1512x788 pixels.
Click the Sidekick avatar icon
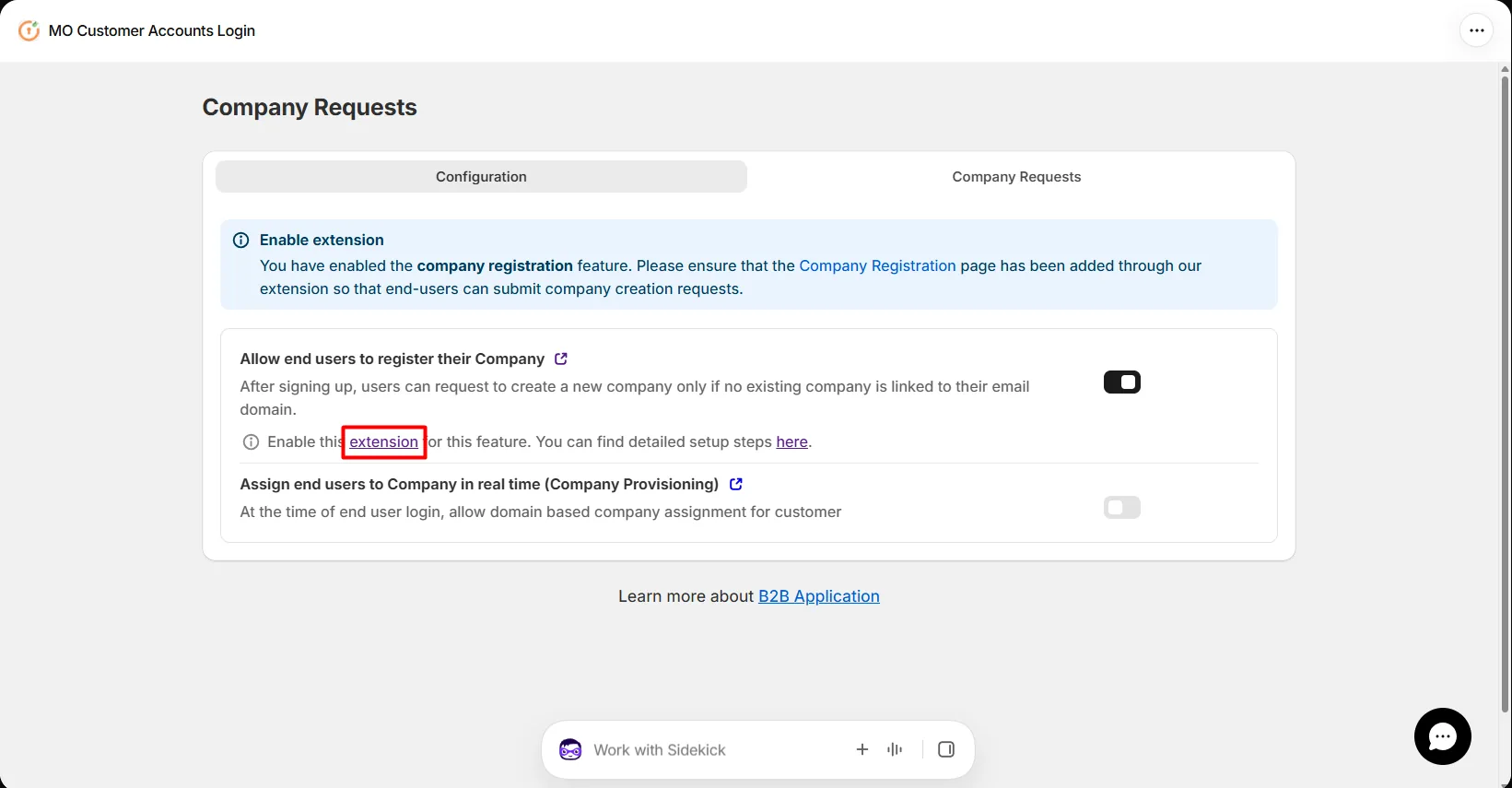coord(570,749)
